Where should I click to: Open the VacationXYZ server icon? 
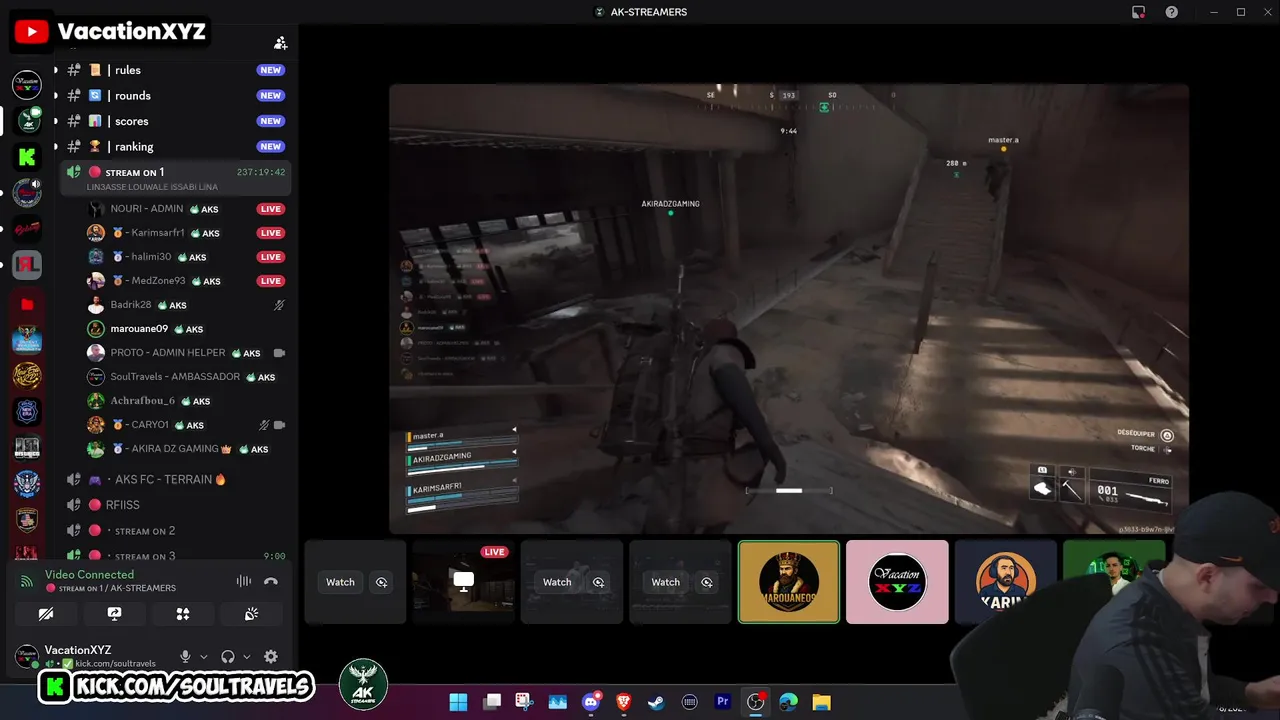(x=27, y=85)
